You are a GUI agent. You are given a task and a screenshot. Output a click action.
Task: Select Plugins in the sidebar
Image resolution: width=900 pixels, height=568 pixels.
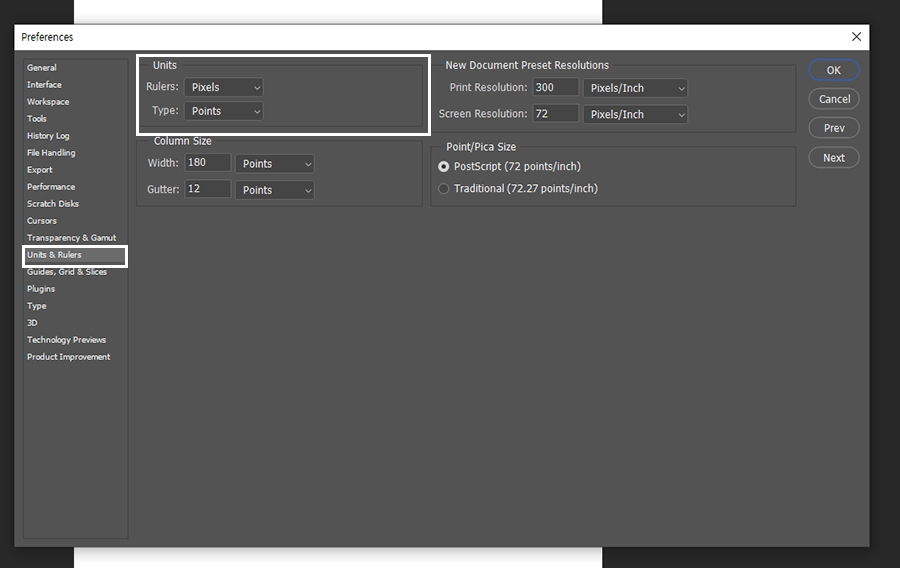(x=41, y=289)
